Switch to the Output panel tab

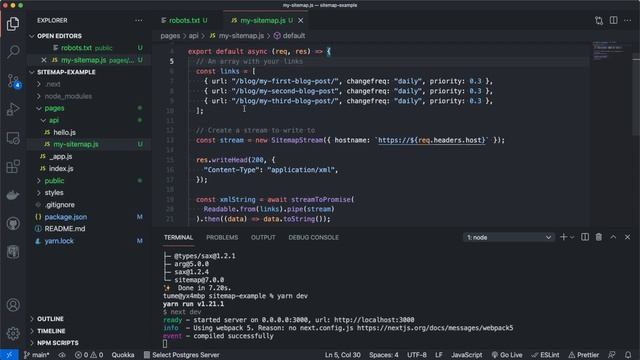click(263, 237)
